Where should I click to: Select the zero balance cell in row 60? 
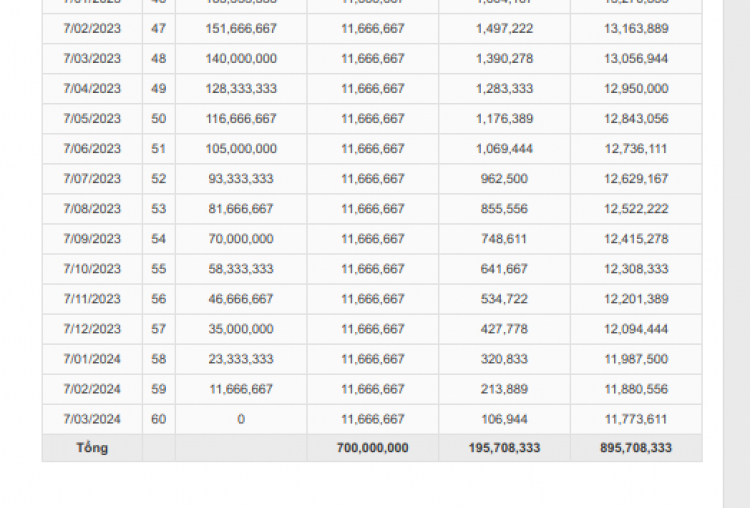point(241,420)
